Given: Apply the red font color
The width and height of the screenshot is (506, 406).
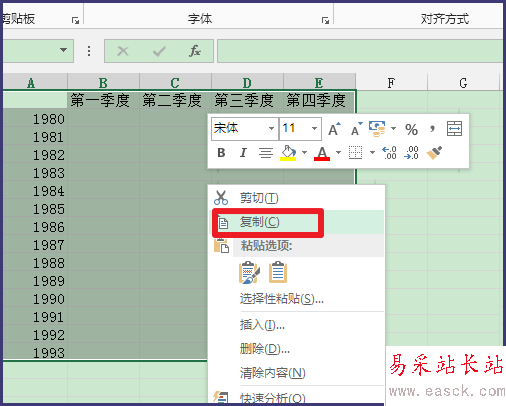Looking at the screenshot, I should 322,153.
